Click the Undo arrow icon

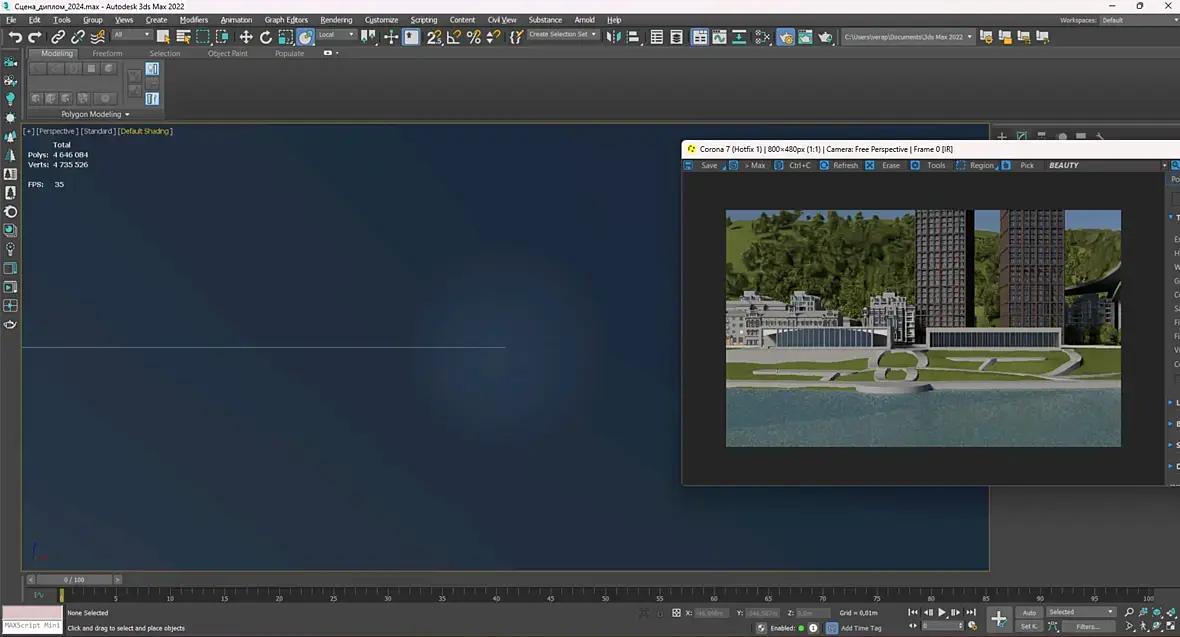(15, 37)
